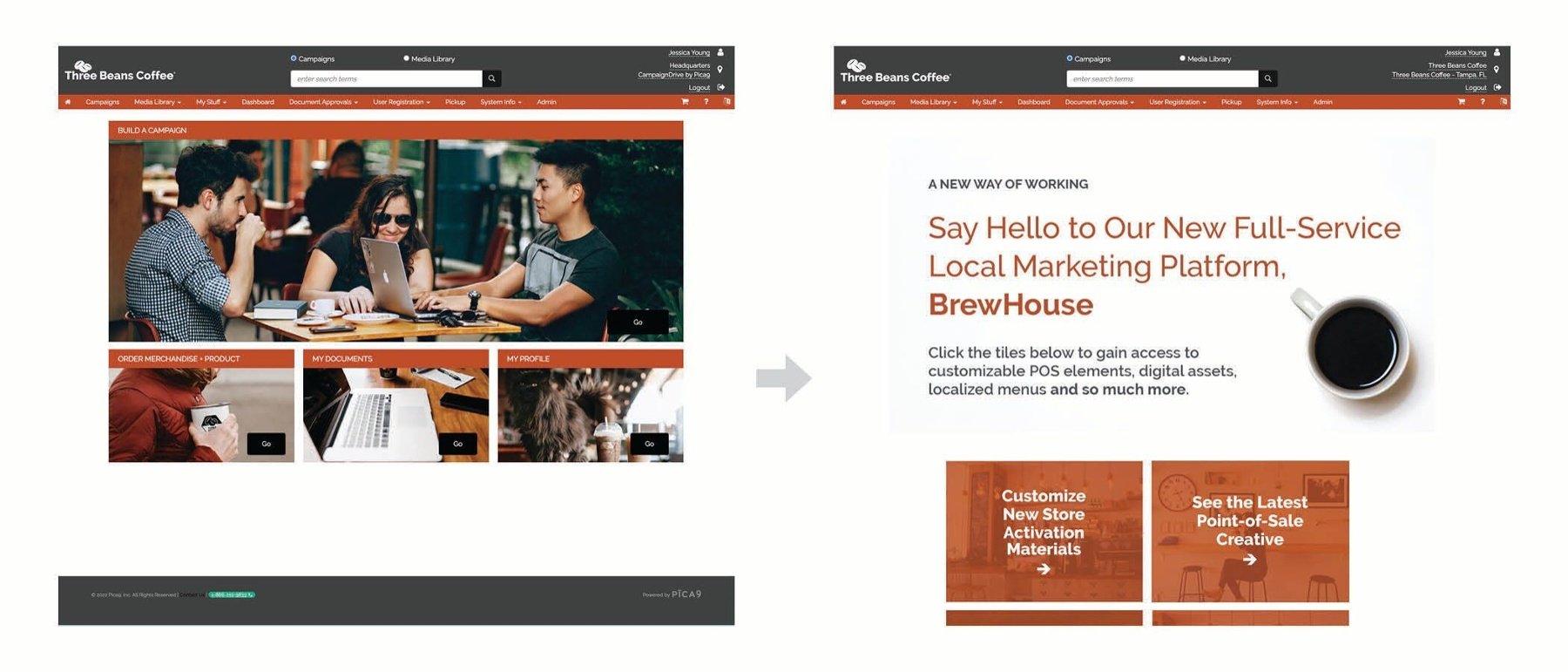Select Media Library radio button in left screenshot
This screenshot has height=672, width=1568.
[406, 58]
